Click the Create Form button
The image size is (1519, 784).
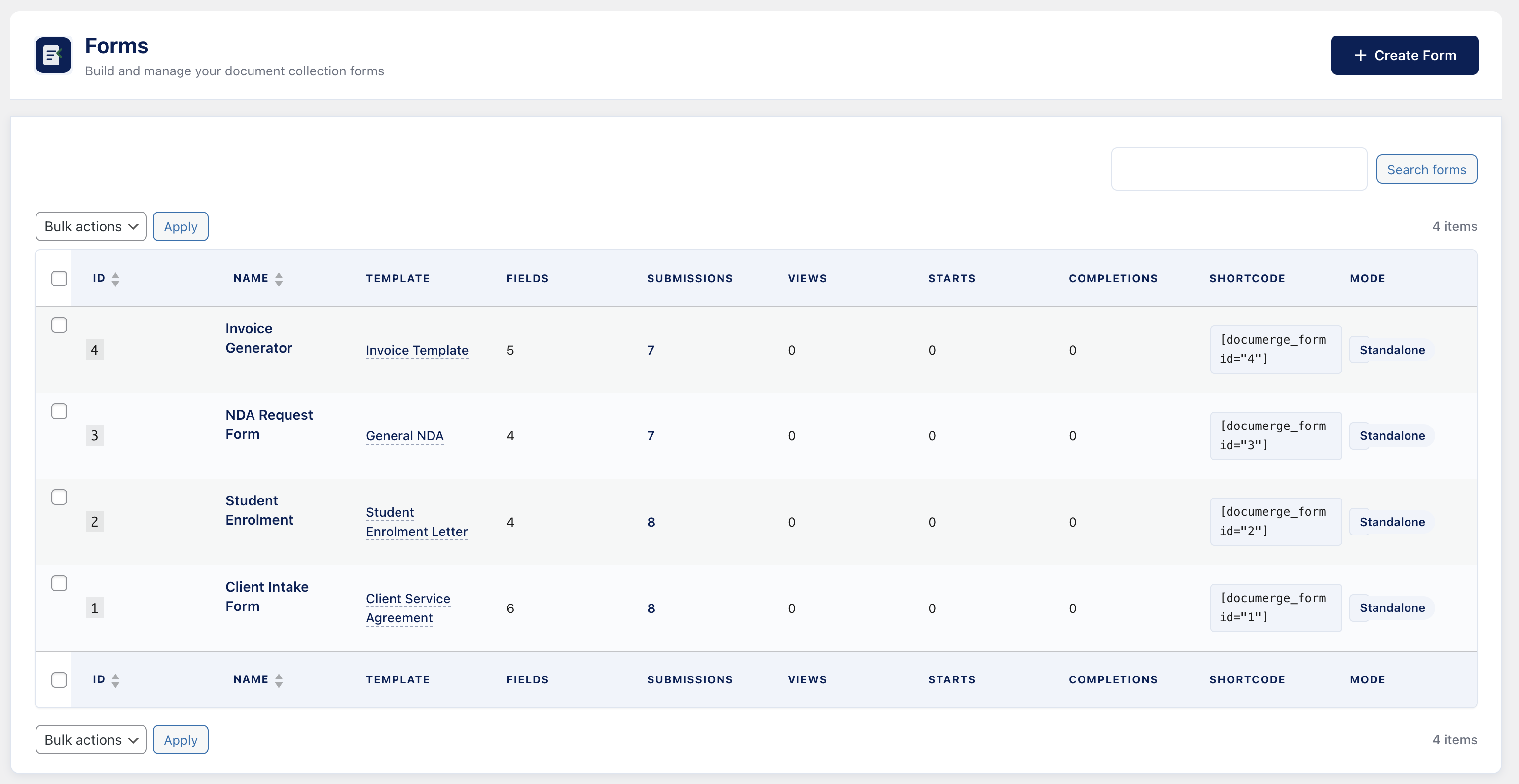[x=1405, y=55]
